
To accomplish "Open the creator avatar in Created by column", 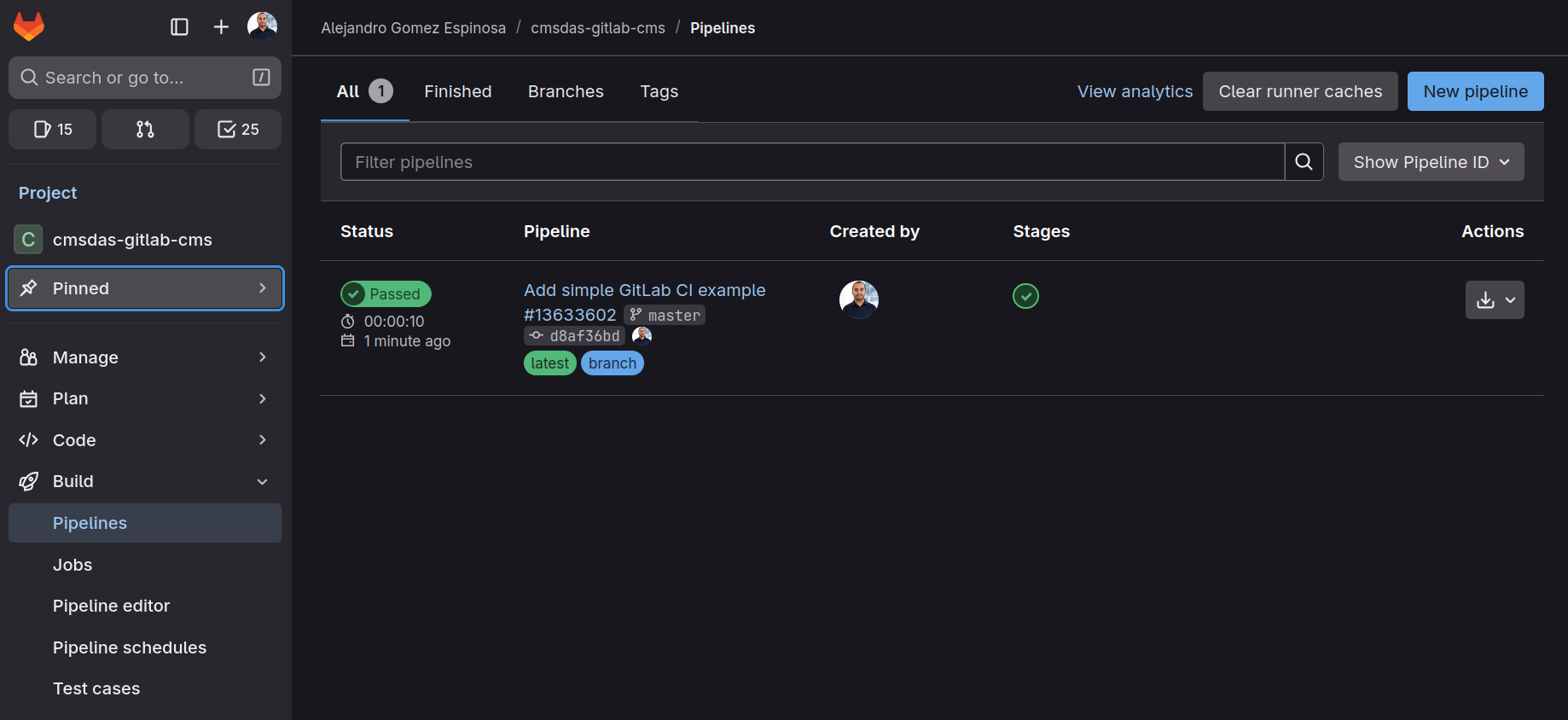I will (x=859, y=299).
